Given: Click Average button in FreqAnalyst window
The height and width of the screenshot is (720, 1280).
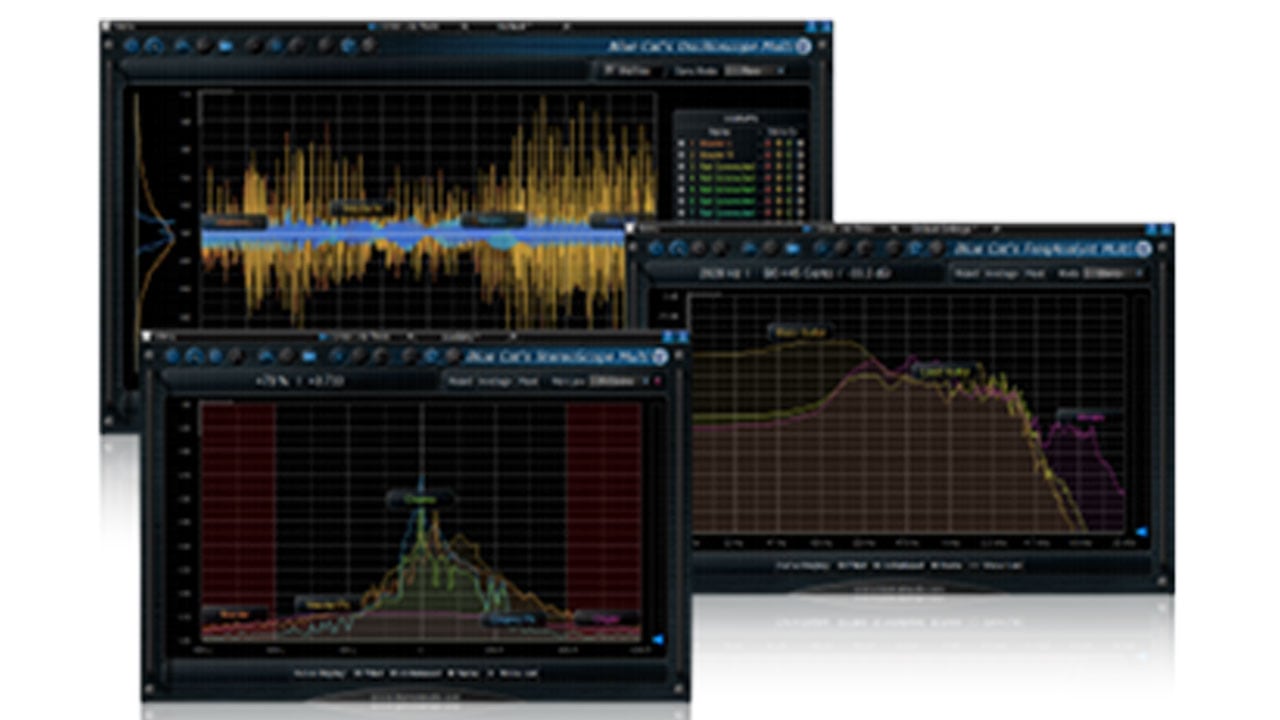Looking at the screenshot, I should [1003, 272].
